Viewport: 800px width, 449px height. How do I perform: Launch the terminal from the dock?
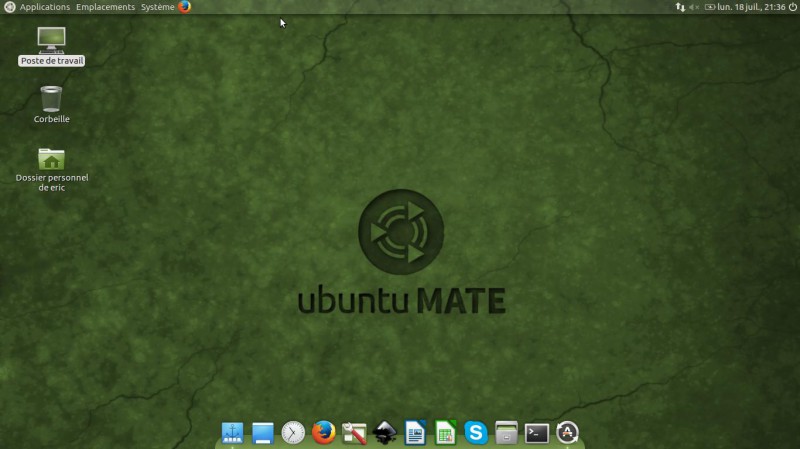(537, 434)
